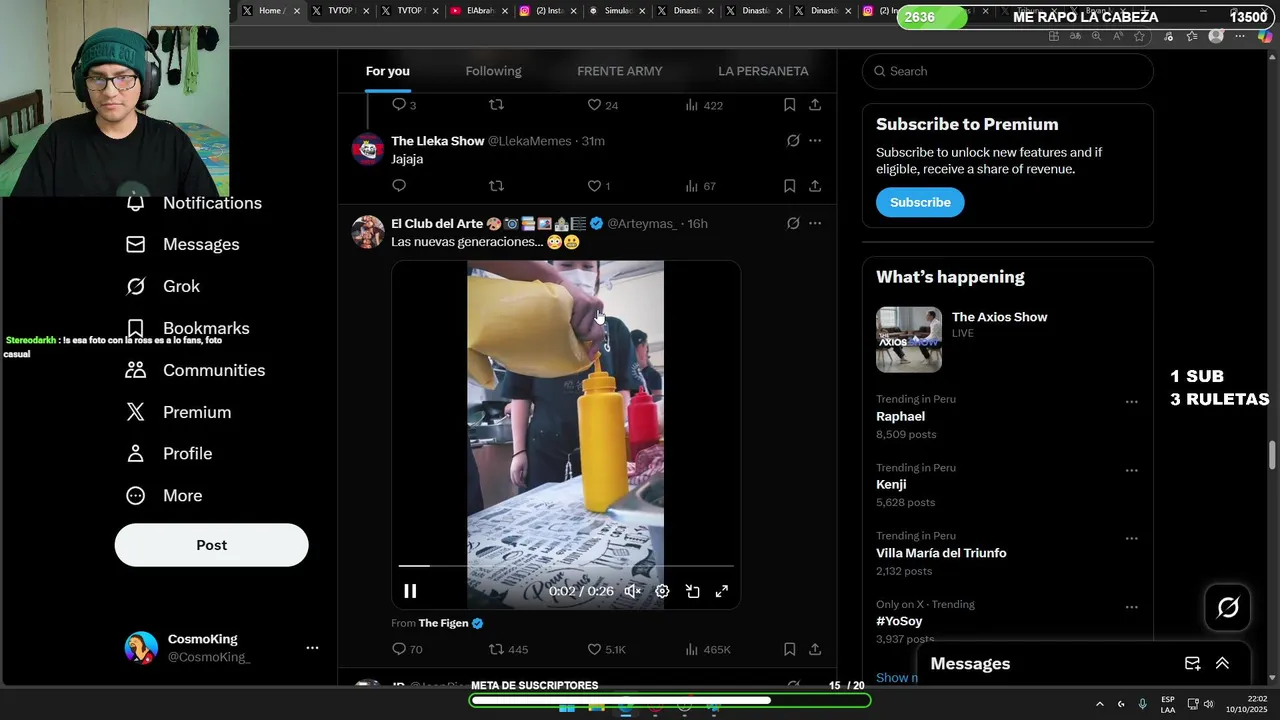Switch to the Following tab
This screenshot has height=720, width=1280.
pyautogui.click(x=493, y=71)
